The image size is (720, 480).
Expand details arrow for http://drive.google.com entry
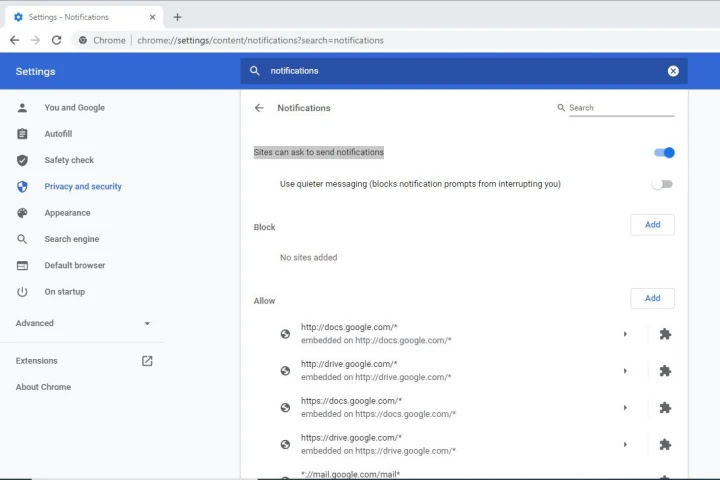[625, 371]
